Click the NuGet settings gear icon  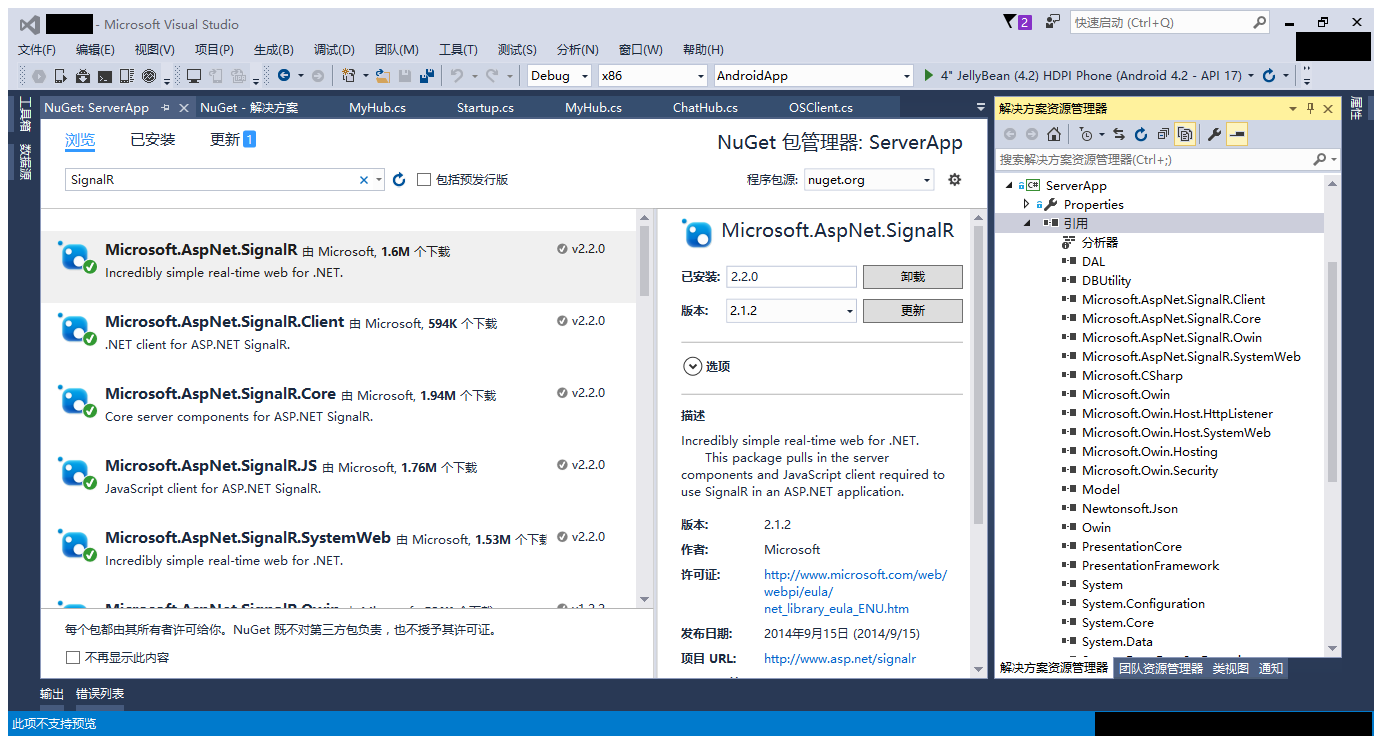(955, 180)
